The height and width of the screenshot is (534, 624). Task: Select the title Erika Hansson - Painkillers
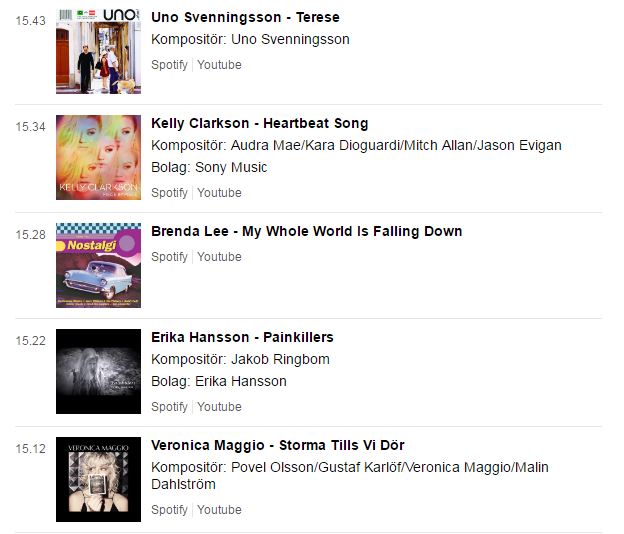(242, 337)
